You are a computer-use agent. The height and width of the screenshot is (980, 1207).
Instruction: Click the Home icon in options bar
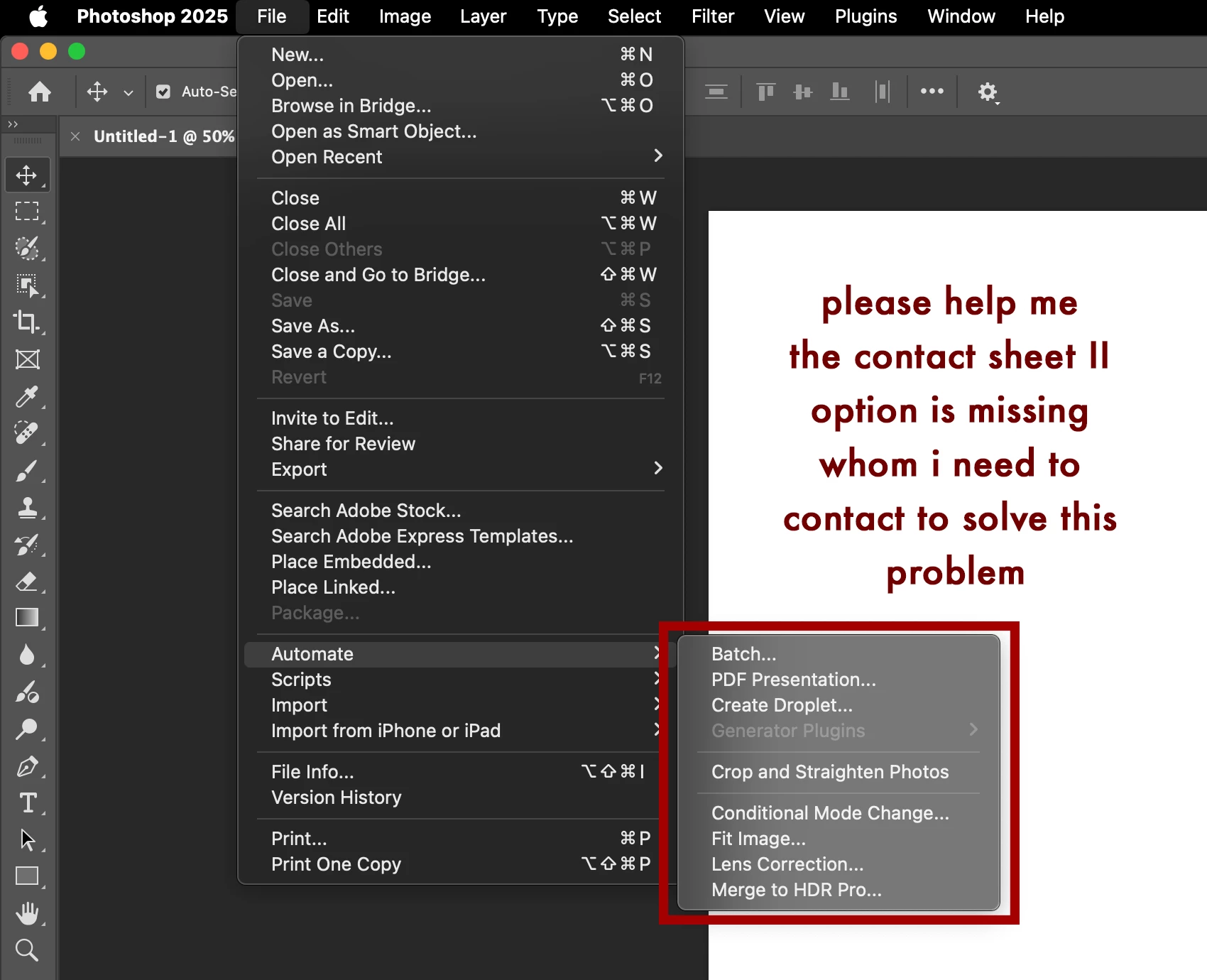40,92
